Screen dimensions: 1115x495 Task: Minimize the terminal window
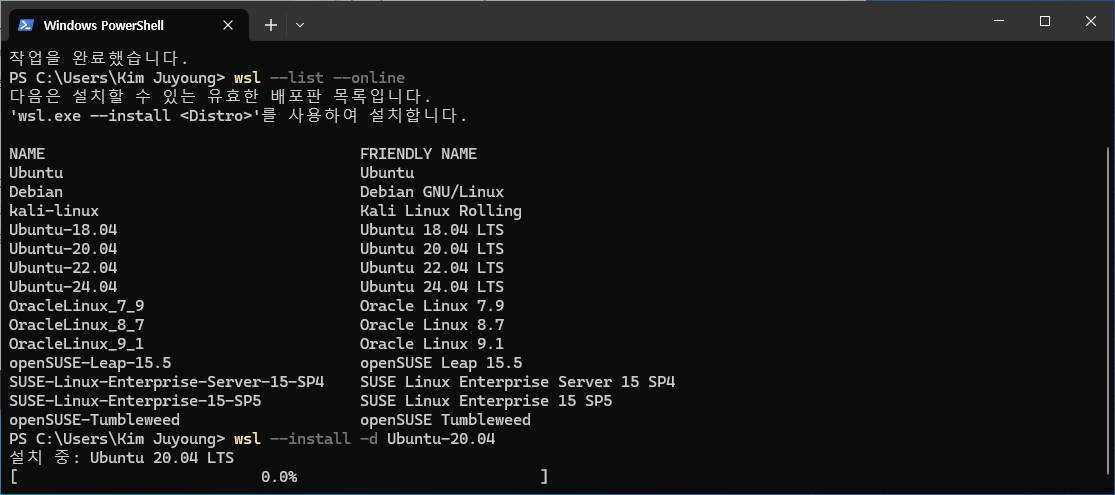999,21
